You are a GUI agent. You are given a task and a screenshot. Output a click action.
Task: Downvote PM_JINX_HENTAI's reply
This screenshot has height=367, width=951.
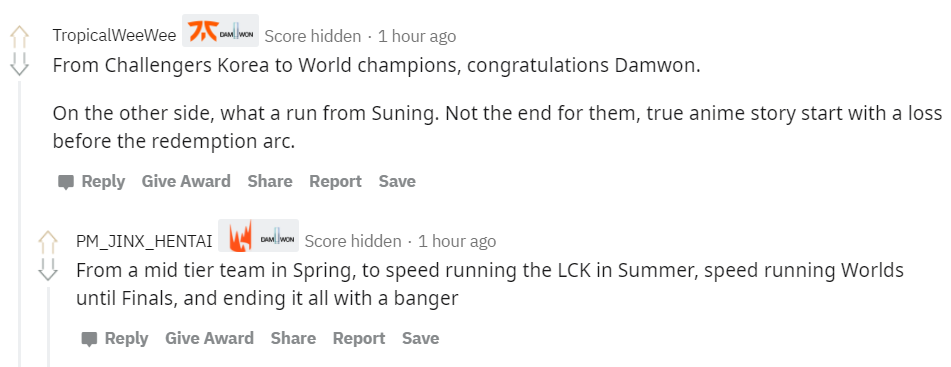(47, 269)
